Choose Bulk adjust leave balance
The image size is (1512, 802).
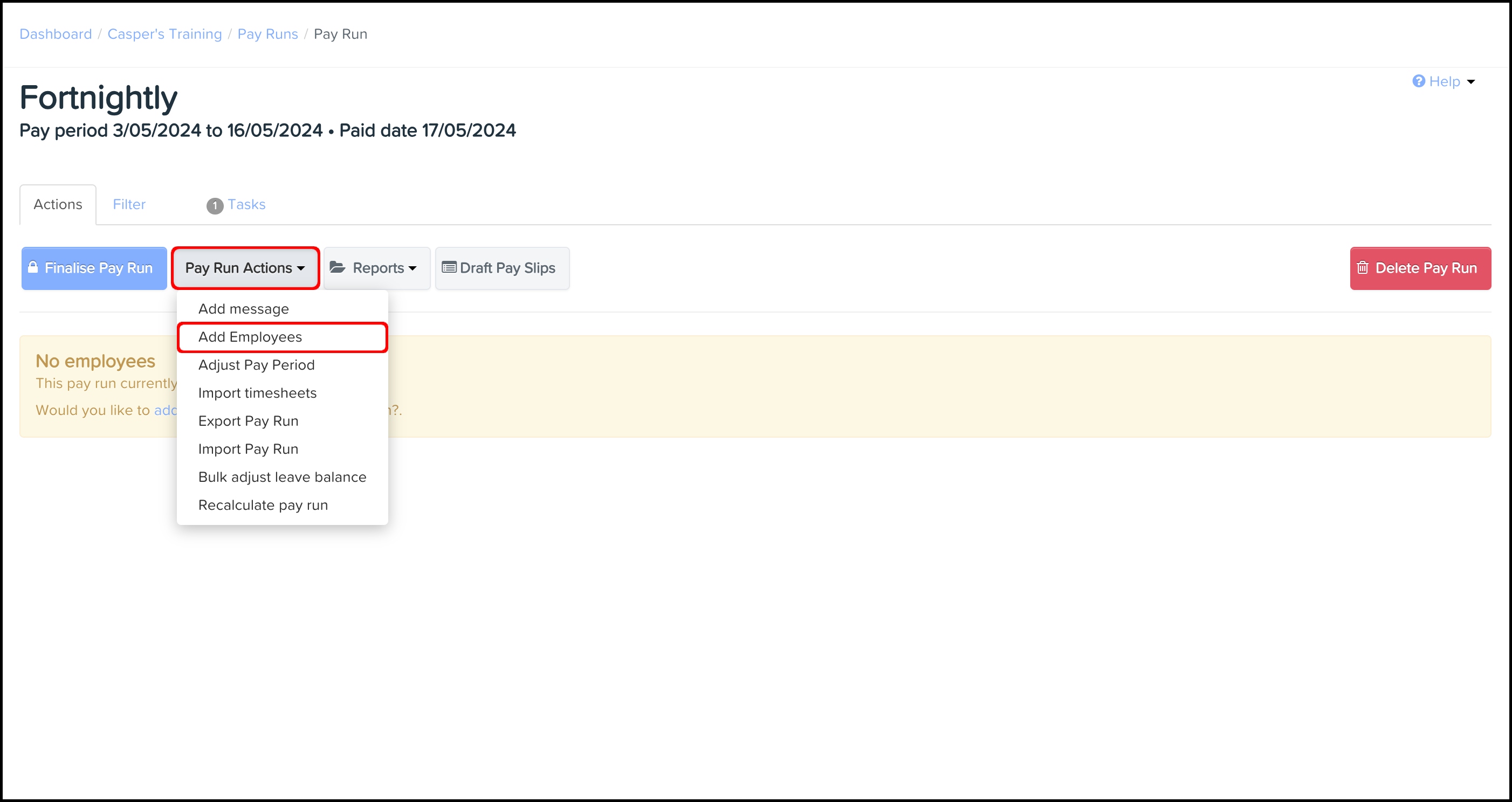coord(283,477)
